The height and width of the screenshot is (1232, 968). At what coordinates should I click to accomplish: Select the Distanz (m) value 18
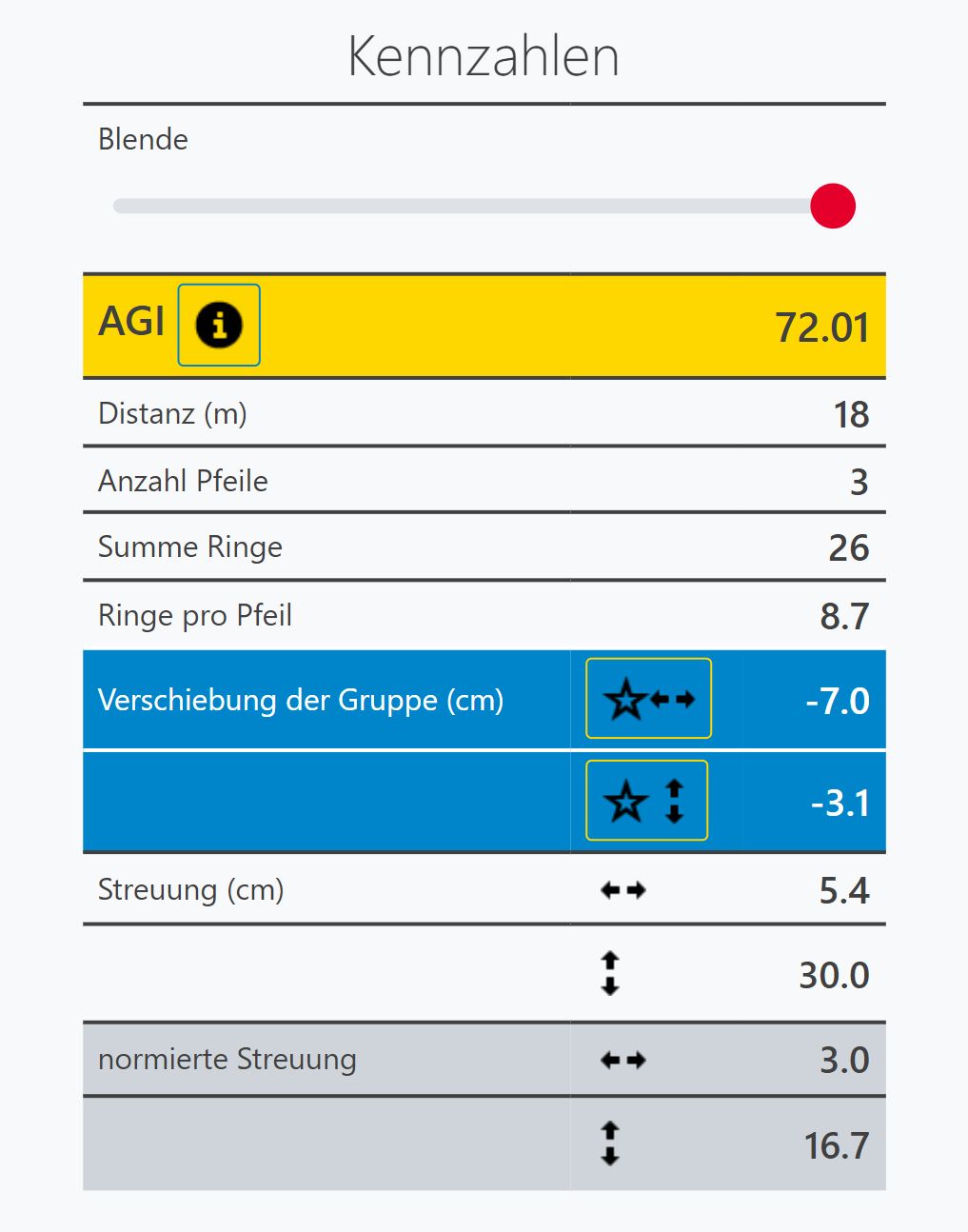851,414
